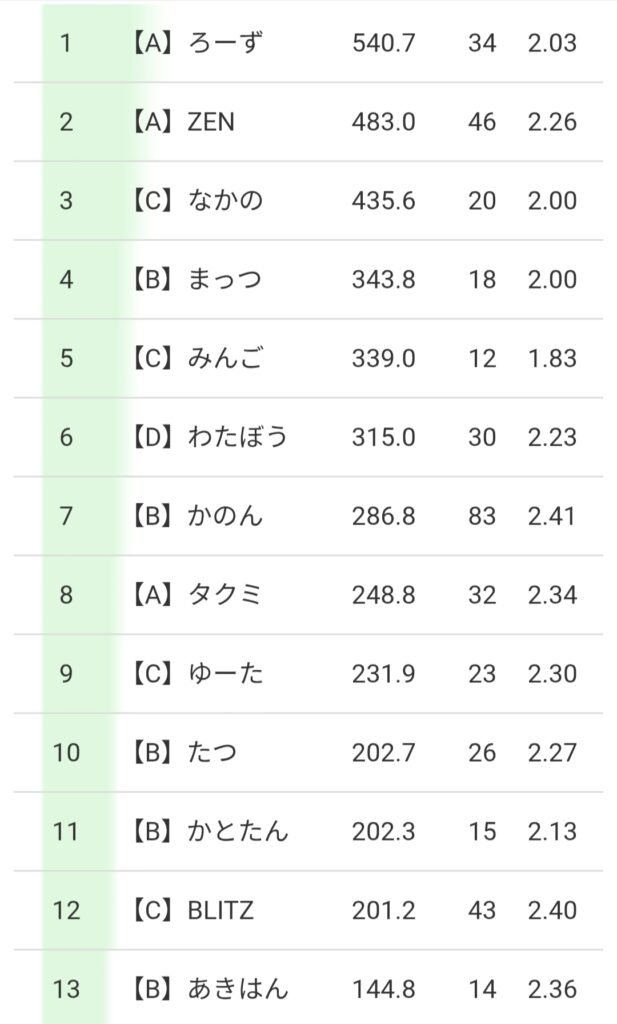This screenshot has width=617, height=1024.
Task: Click rank number 6 in green column
Action: pyautogui.click(x=66, y=437)
